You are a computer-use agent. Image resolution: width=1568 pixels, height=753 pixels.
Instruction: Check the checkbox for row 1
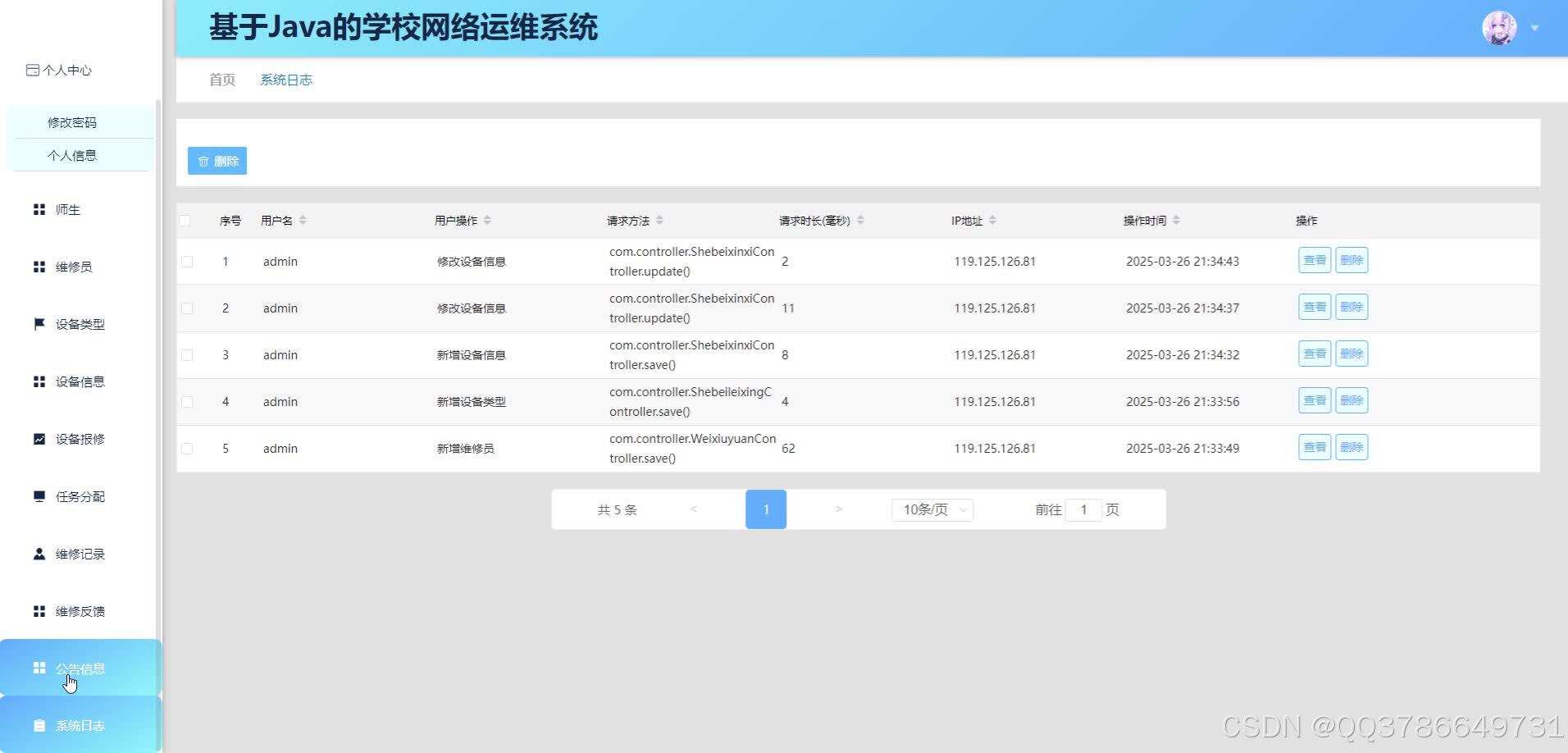[x=187, y=261]
